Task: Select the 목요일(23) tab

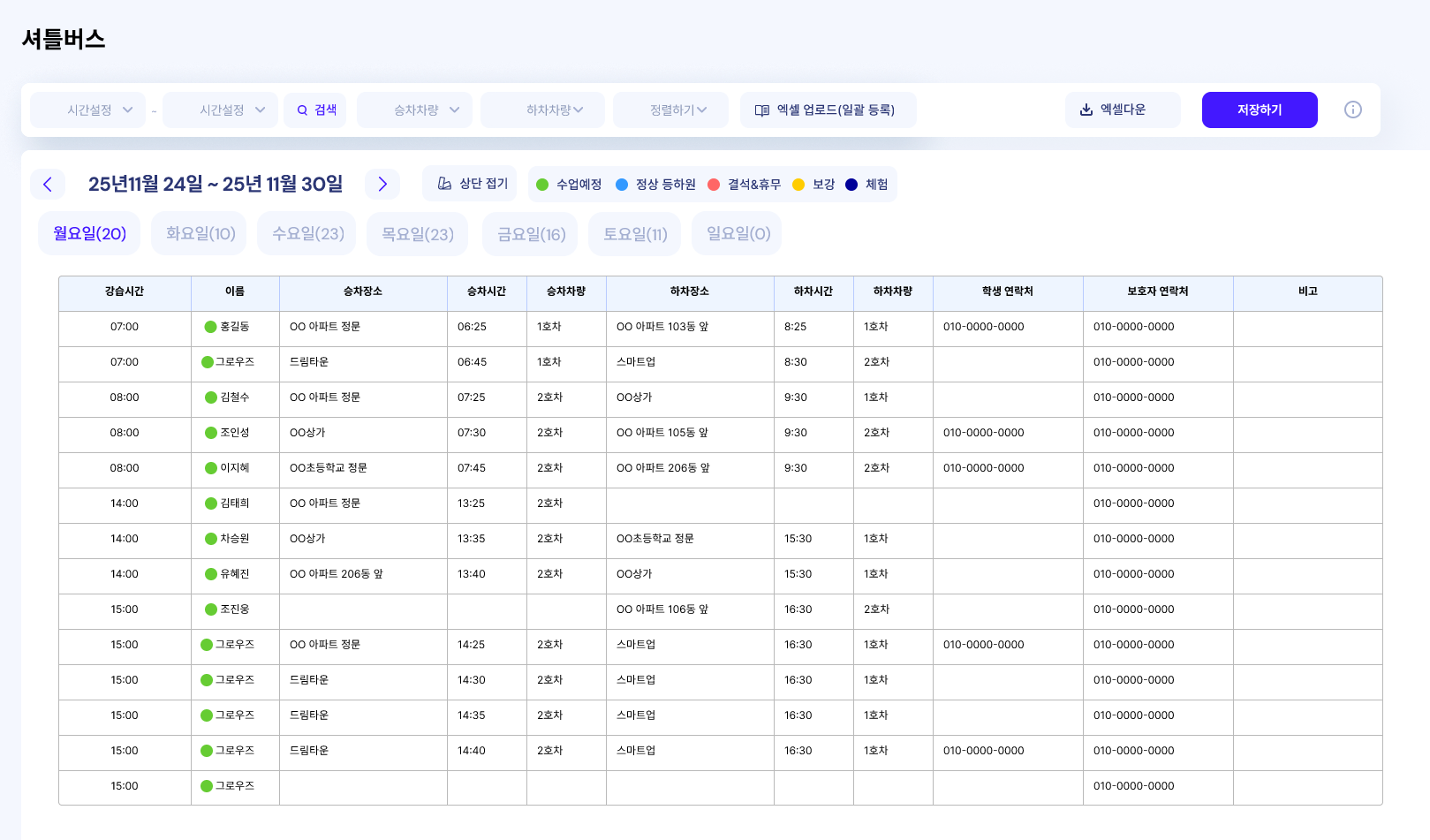Action: [417, 233]
